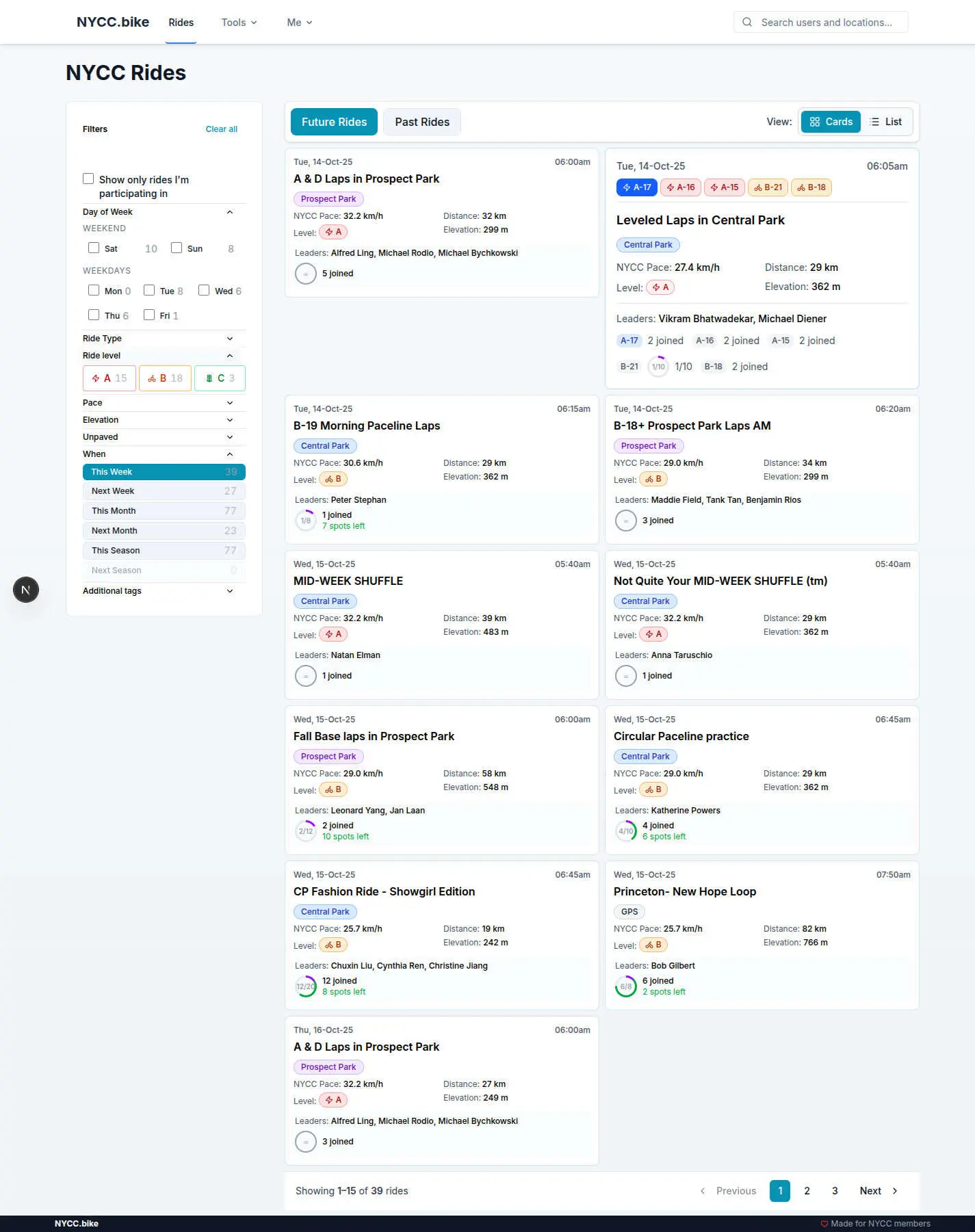Click level B badge on Fall Base laps card
Viewport: 975px width, 1232px height.
coord(333,789)
